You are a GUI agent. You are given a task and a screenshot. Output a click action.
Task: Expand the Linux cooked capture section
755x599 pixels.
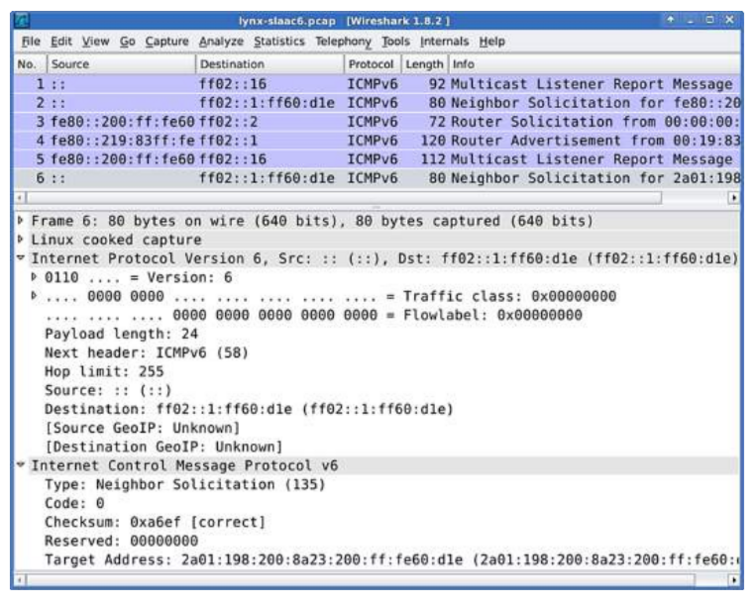(22, 240)
